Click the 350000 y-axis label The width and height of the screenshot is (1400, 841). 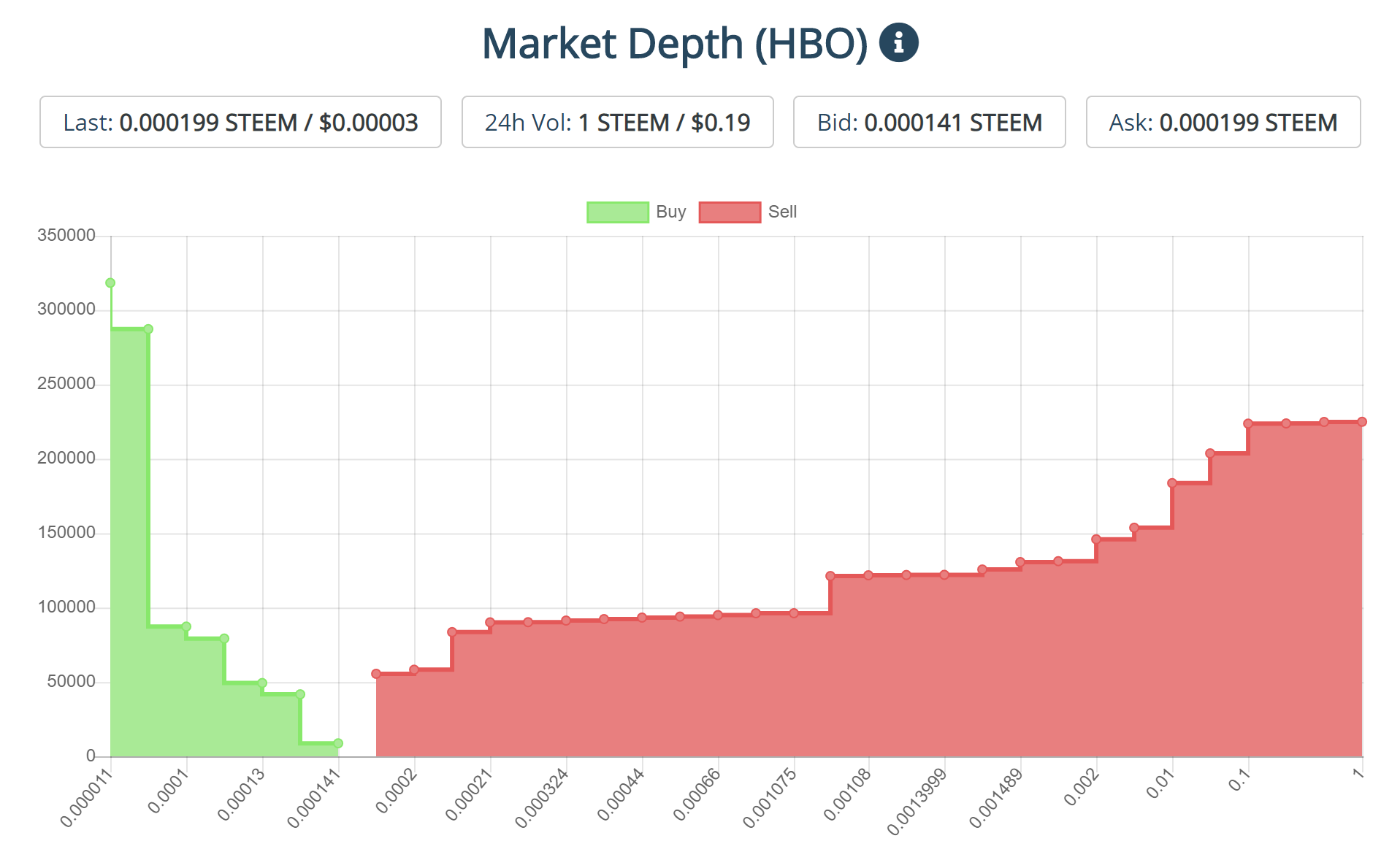tap(66, 235)
